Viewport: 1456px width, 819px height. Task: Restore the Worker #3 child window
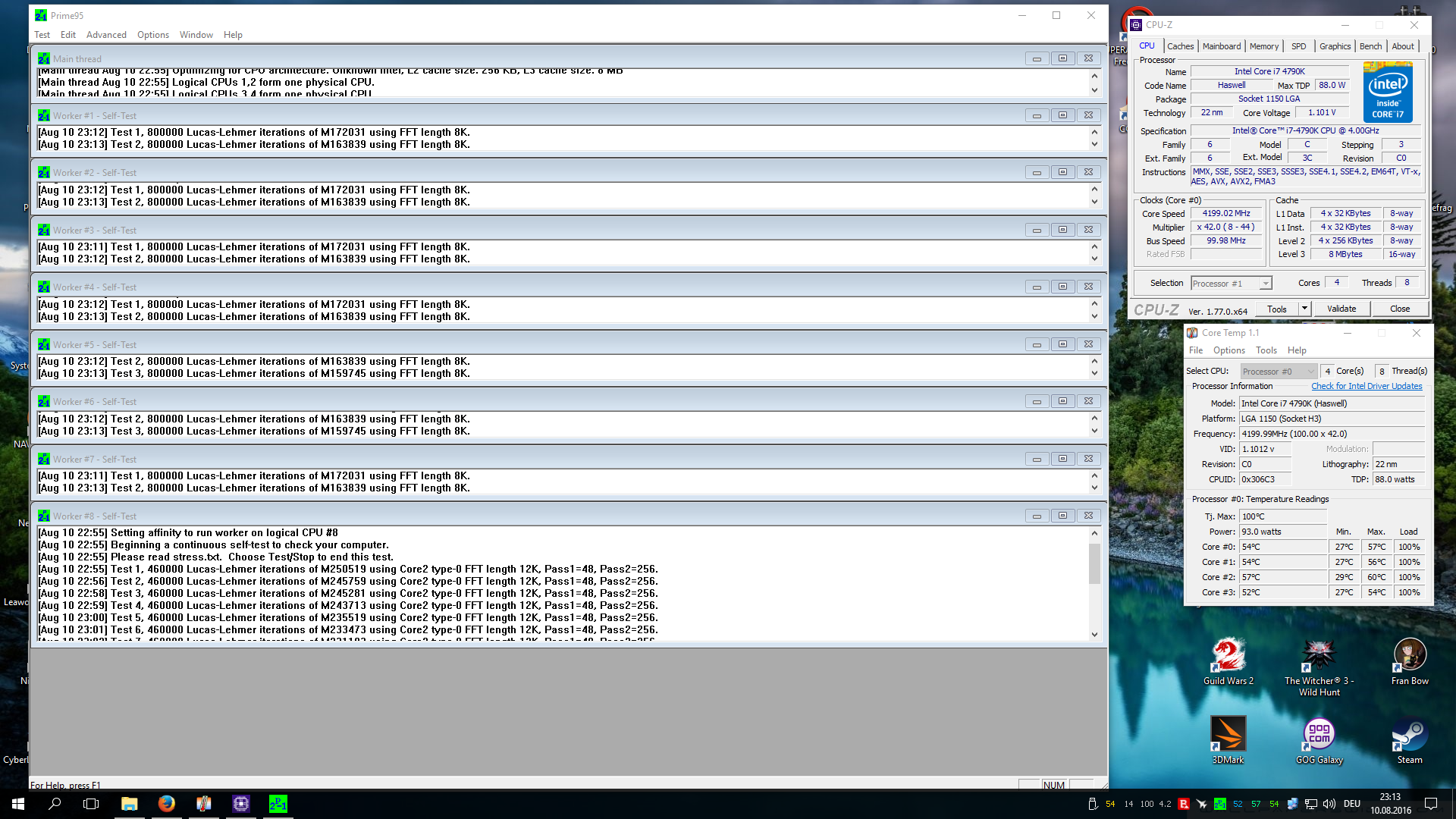coord(1062,230)
